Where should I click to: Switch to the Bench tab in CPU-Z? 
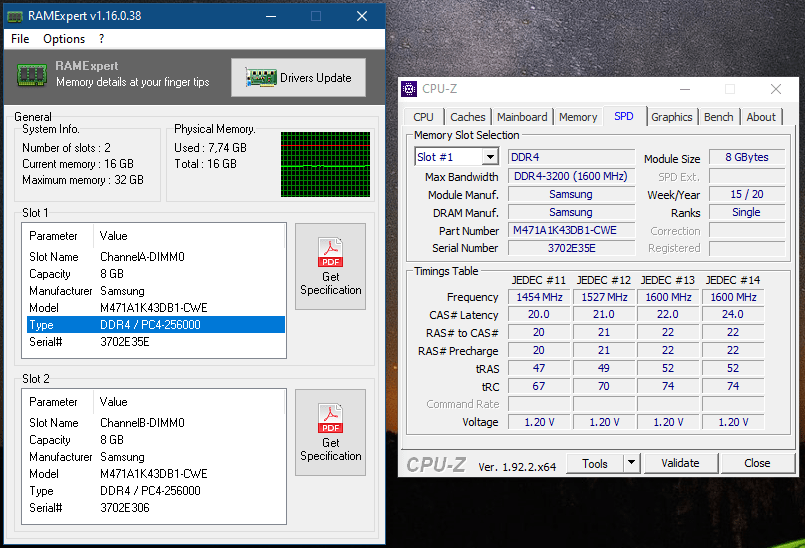[719, 117]
